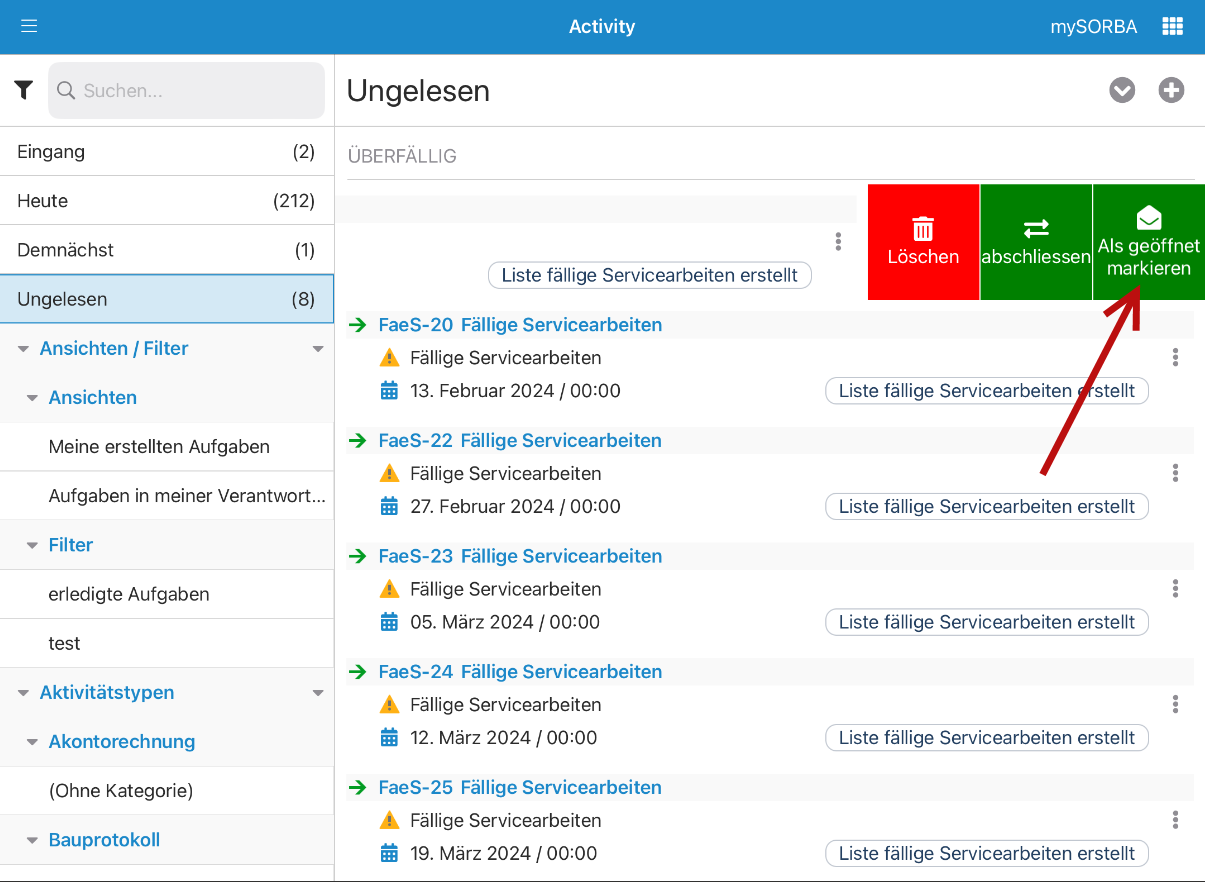Click the warning icon under FaeS-20
The height and width of the screenshot is (882, 1205).
(389, 358)
